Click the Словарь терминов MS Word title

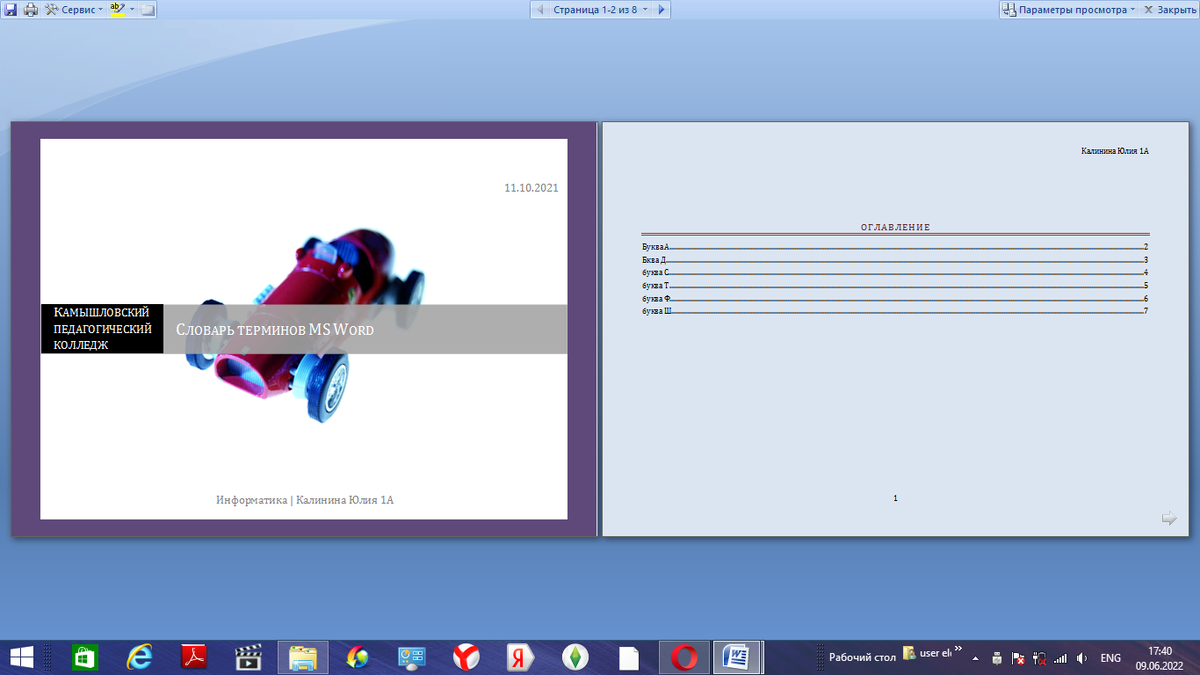click(x=275, y=329)
